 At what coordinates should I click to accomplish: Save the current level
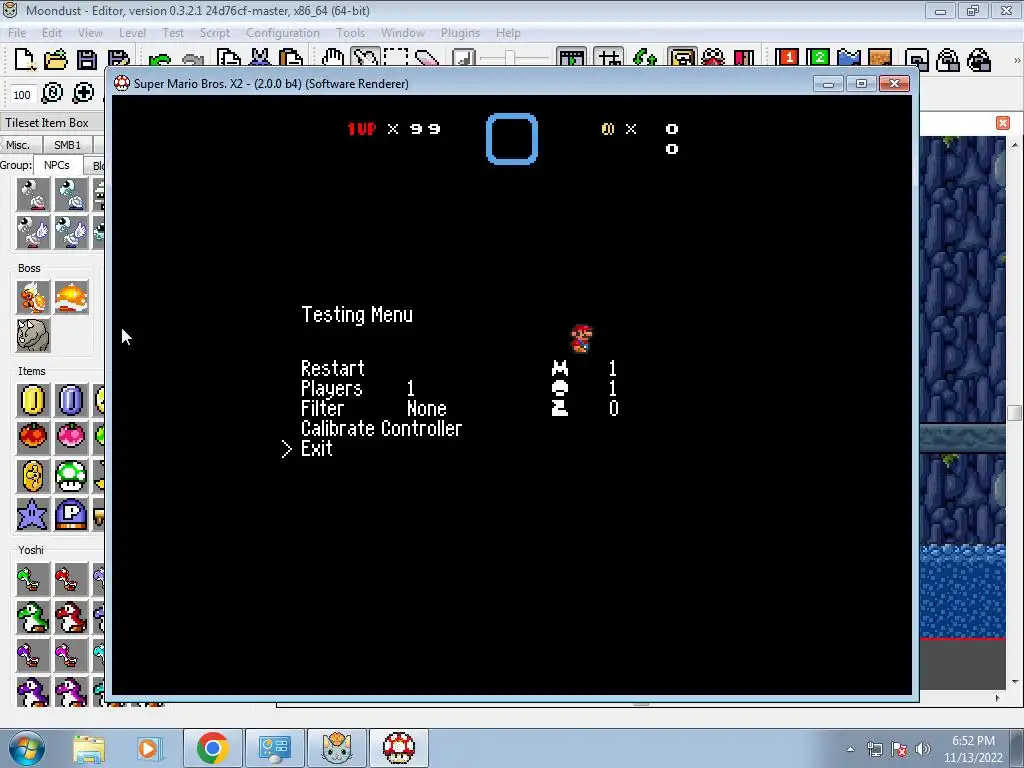click(87, 59)
